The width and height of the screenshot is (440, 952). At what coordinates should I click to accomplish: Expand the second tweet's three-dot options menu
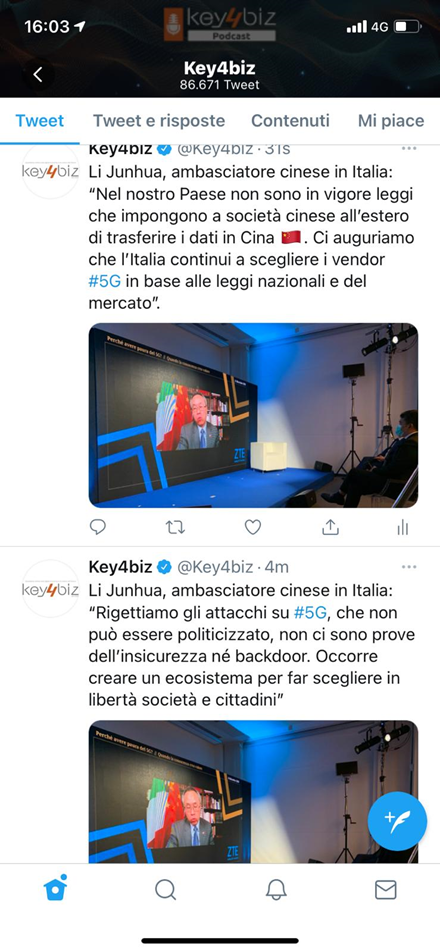[409, 566]
